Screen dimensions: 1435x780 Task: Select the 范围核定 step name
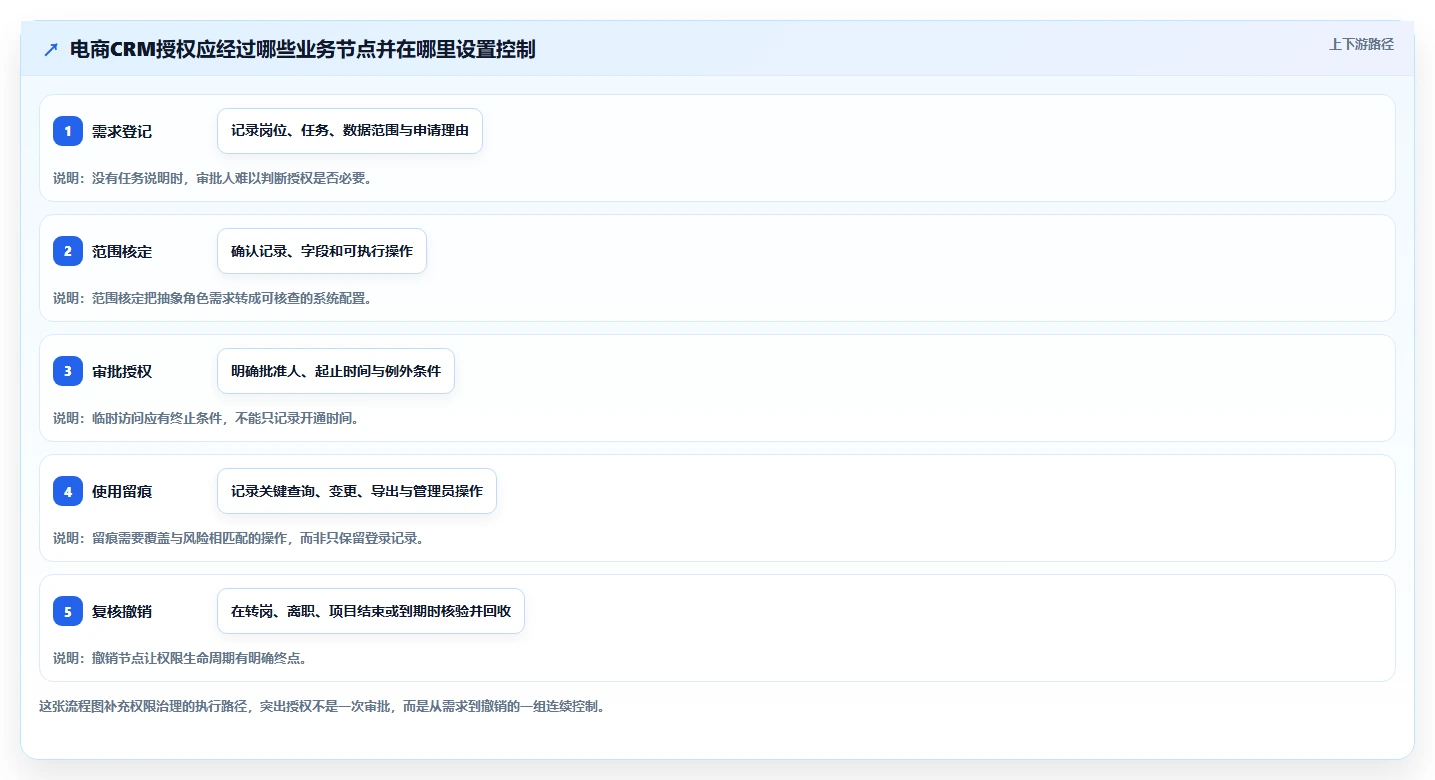122,251
